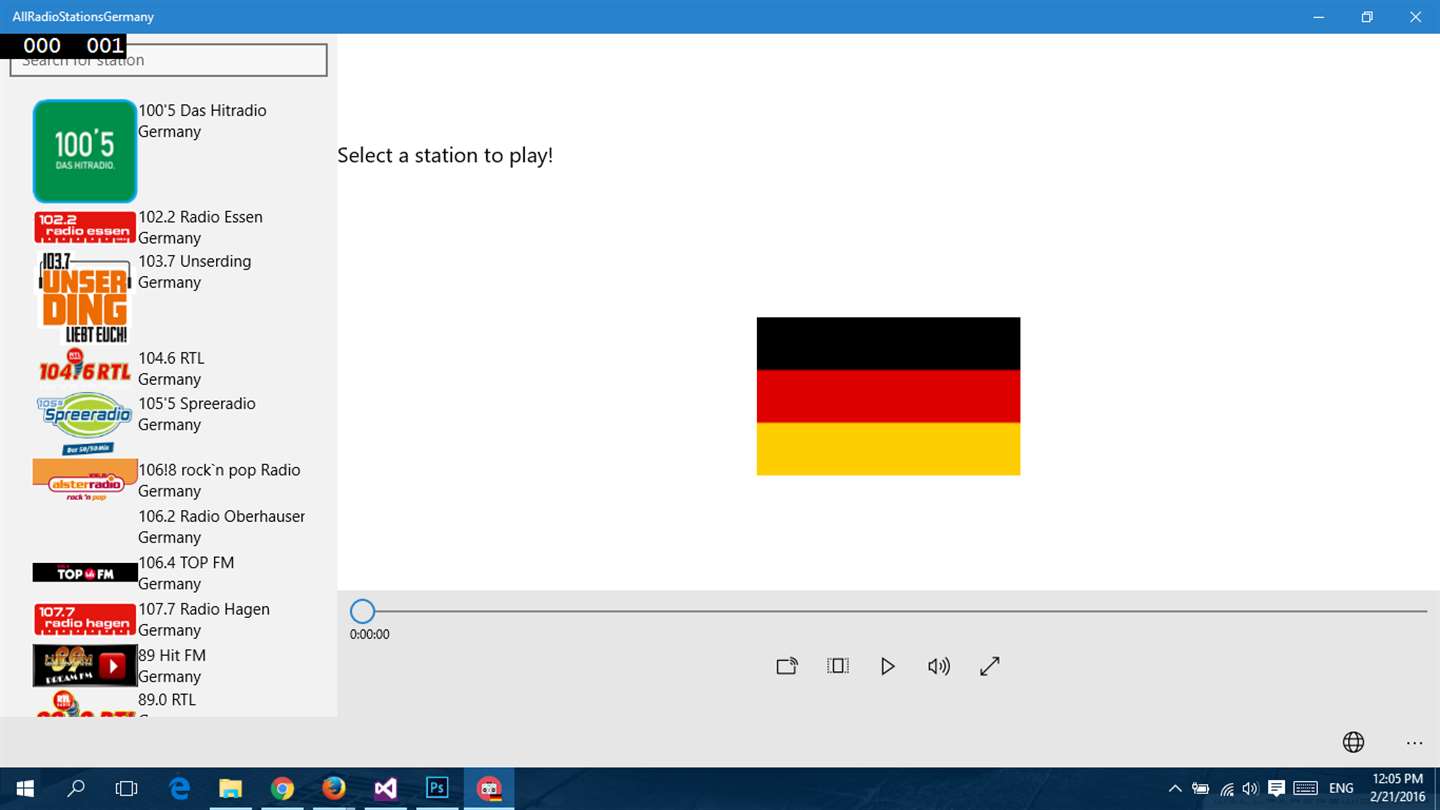Click the 107.7 Radio Hagen title
1440x810 pixels.
[204, 609]
